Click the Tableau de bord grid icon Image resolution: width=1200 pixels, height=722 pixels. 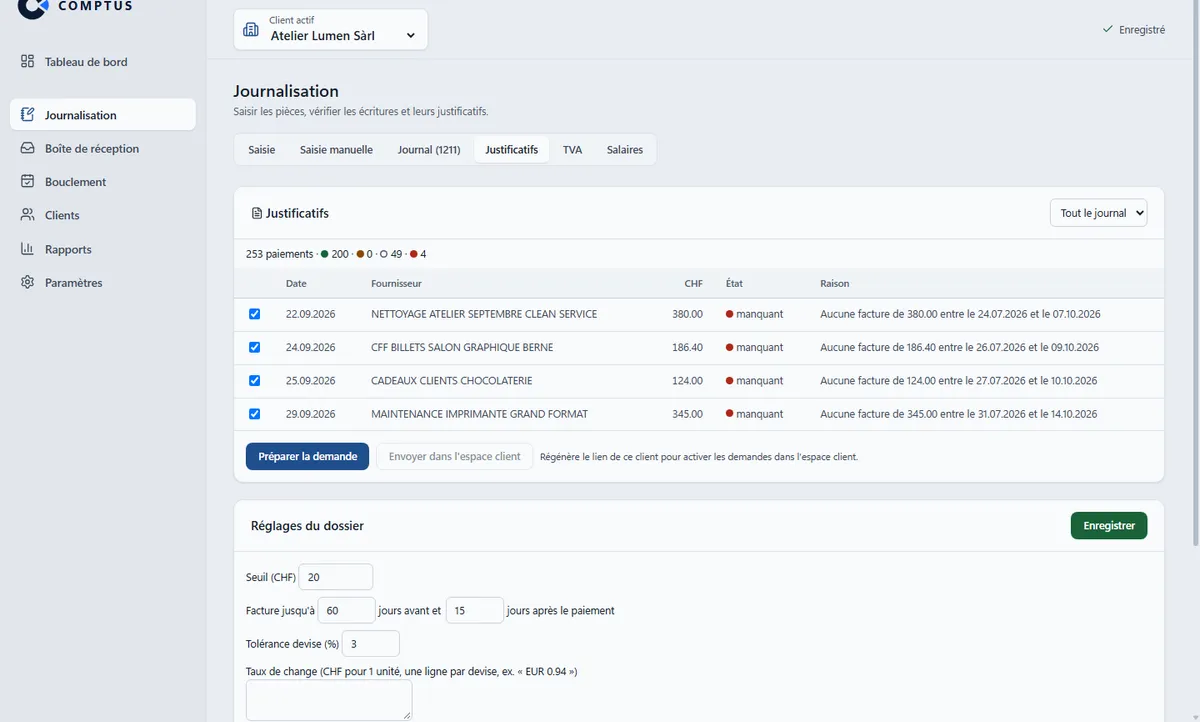(28, 61)
